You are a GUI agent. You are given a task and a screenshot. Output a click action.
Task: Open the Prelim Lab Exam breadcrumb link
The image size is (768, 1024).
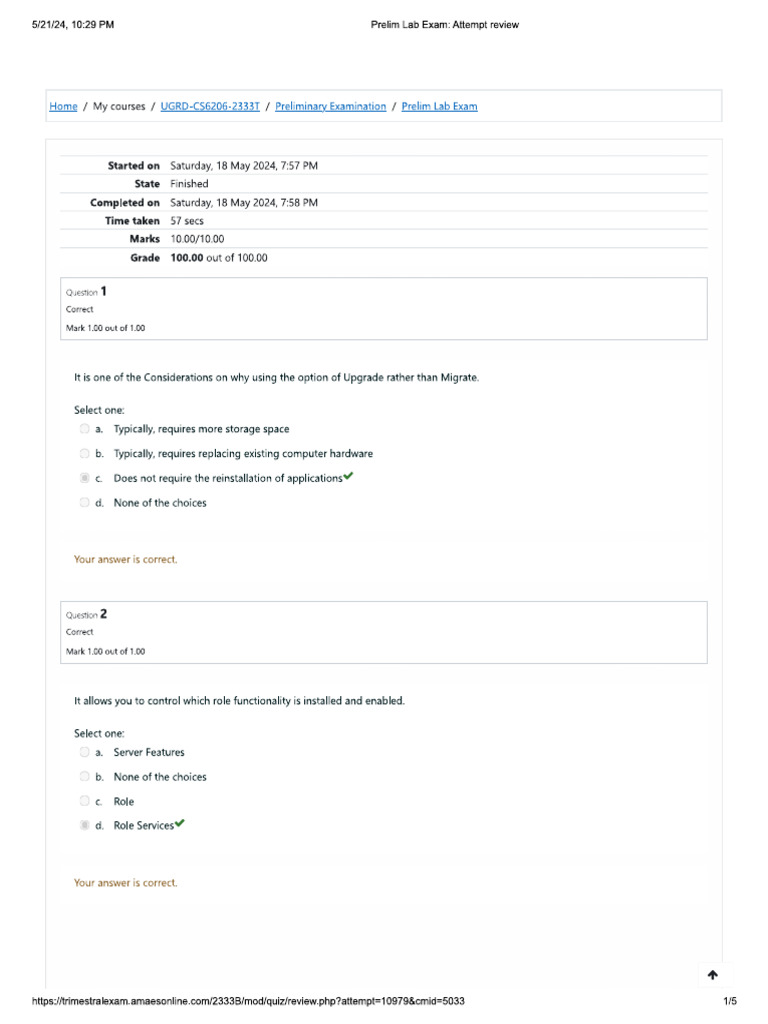point(439,106)
